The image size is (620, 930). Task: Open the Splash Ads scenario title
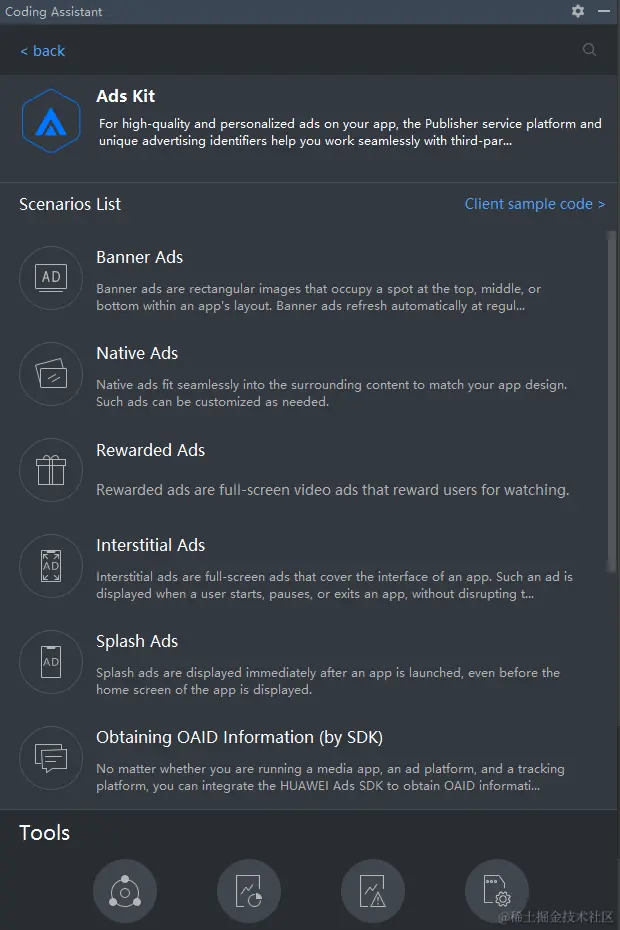[137, 641]
